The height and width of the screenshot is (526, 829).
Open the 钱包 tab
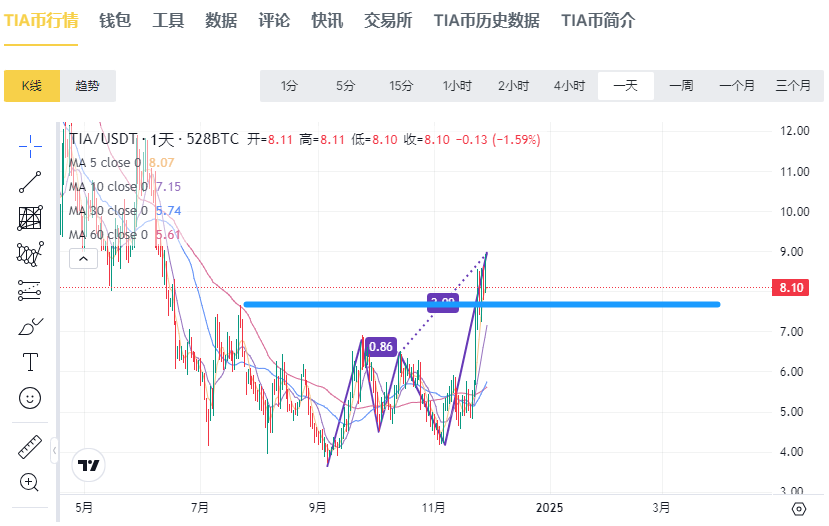(x=115, y=21)
